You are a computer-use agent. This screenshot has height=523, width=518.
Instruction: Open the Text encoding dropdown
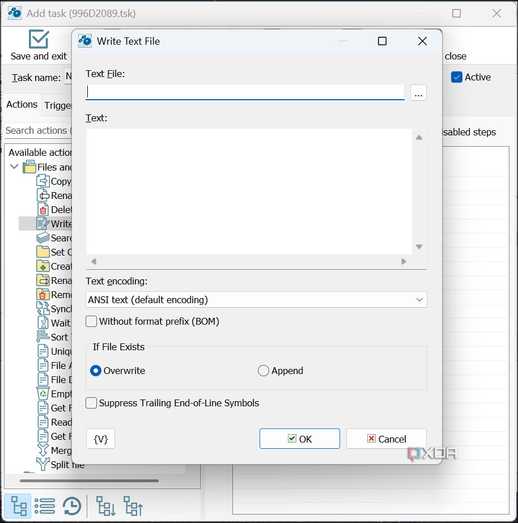point(256,300)
